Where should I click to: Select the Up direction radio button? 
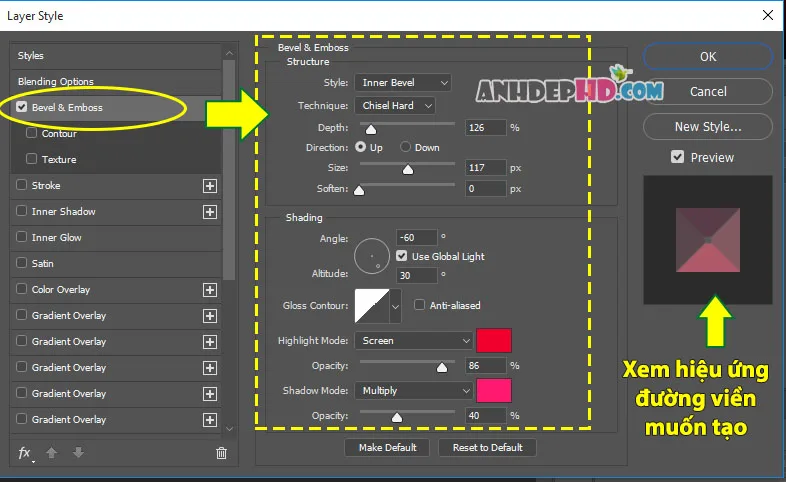[360, 147]
